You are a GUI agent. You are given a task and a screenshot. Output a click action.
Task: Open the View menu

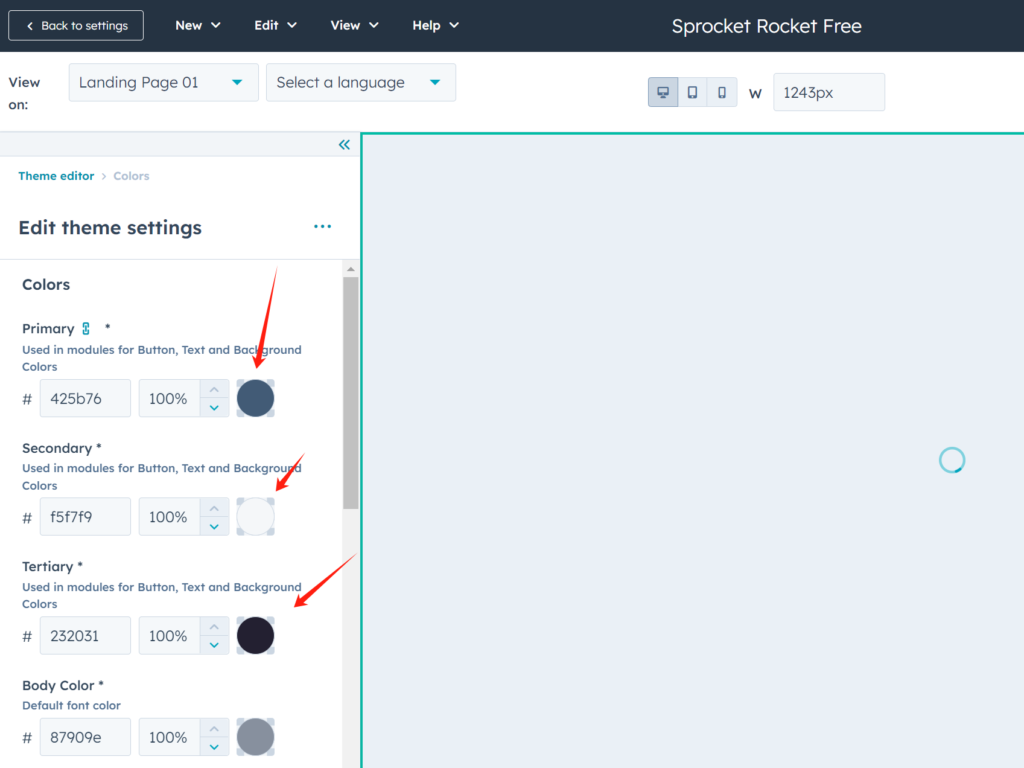[x=354, y=25]
